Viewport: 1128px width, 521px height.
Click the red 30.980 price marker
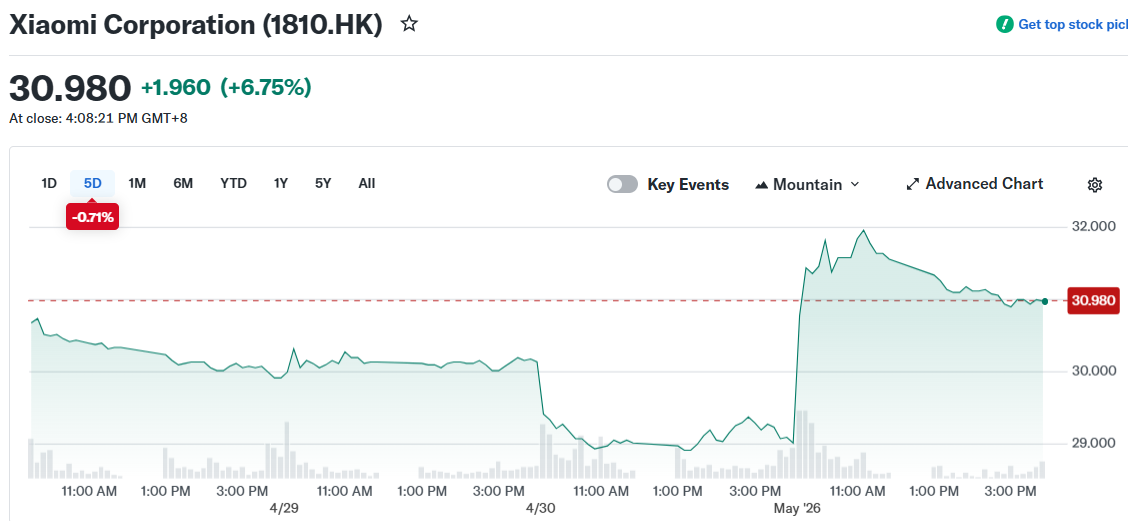(1093, 301)
